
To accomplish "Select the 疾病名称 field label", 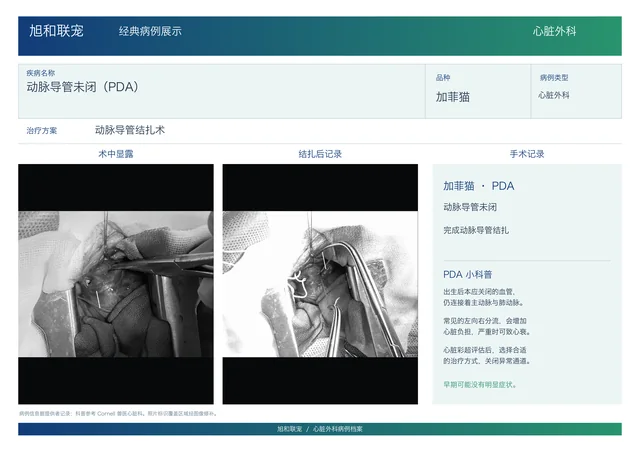I will point(41,73).
